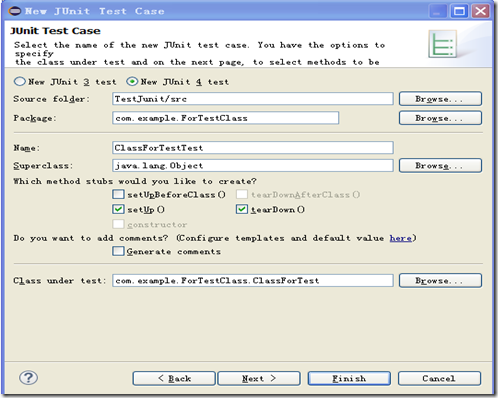Viewport: 498px width, 398px height.
Task: Close the New JUnit Test Case window
Action: click(481, 11)
